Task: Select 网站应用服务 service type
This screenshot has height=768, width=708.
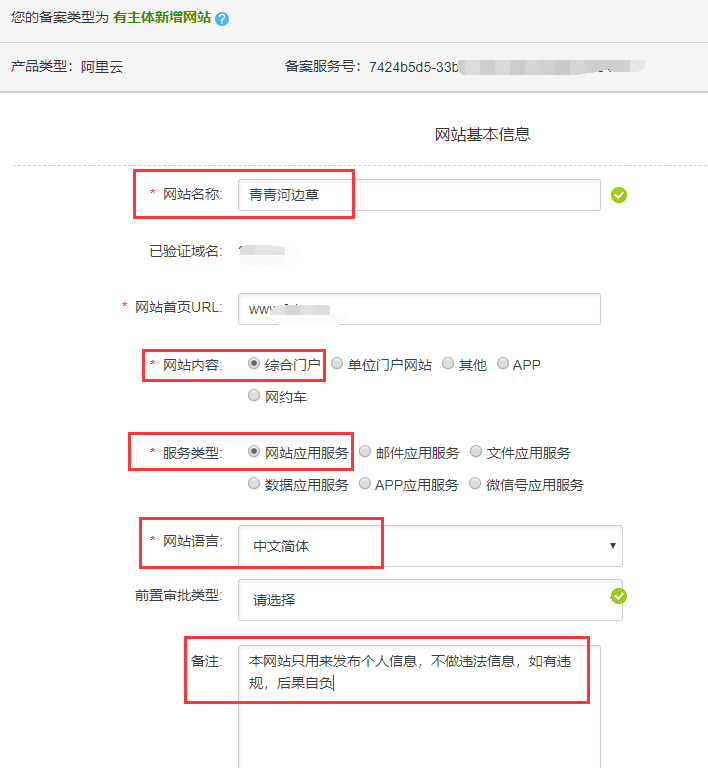Action: point(254,452)
